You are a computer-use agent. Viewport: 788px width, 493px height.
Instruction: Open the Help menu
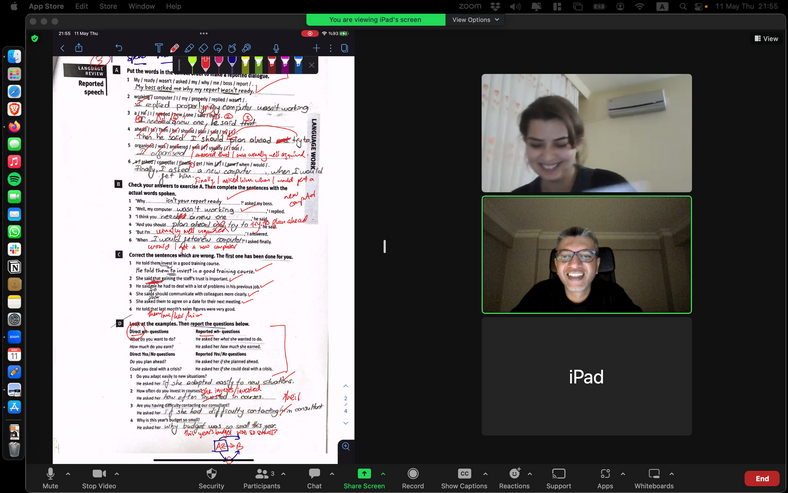(173, 6)
